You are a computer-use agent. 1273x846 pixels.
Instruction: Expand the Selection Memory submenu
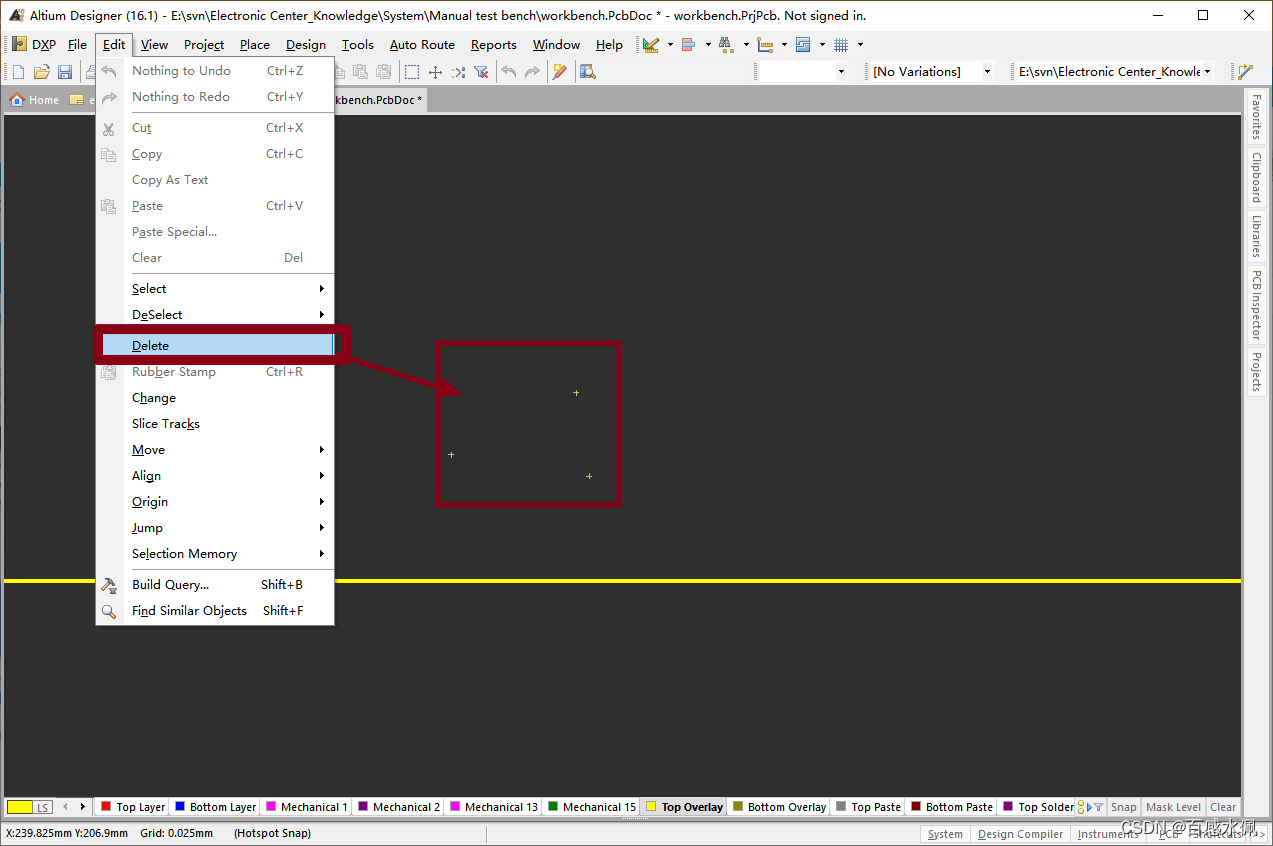pos(215,554)
